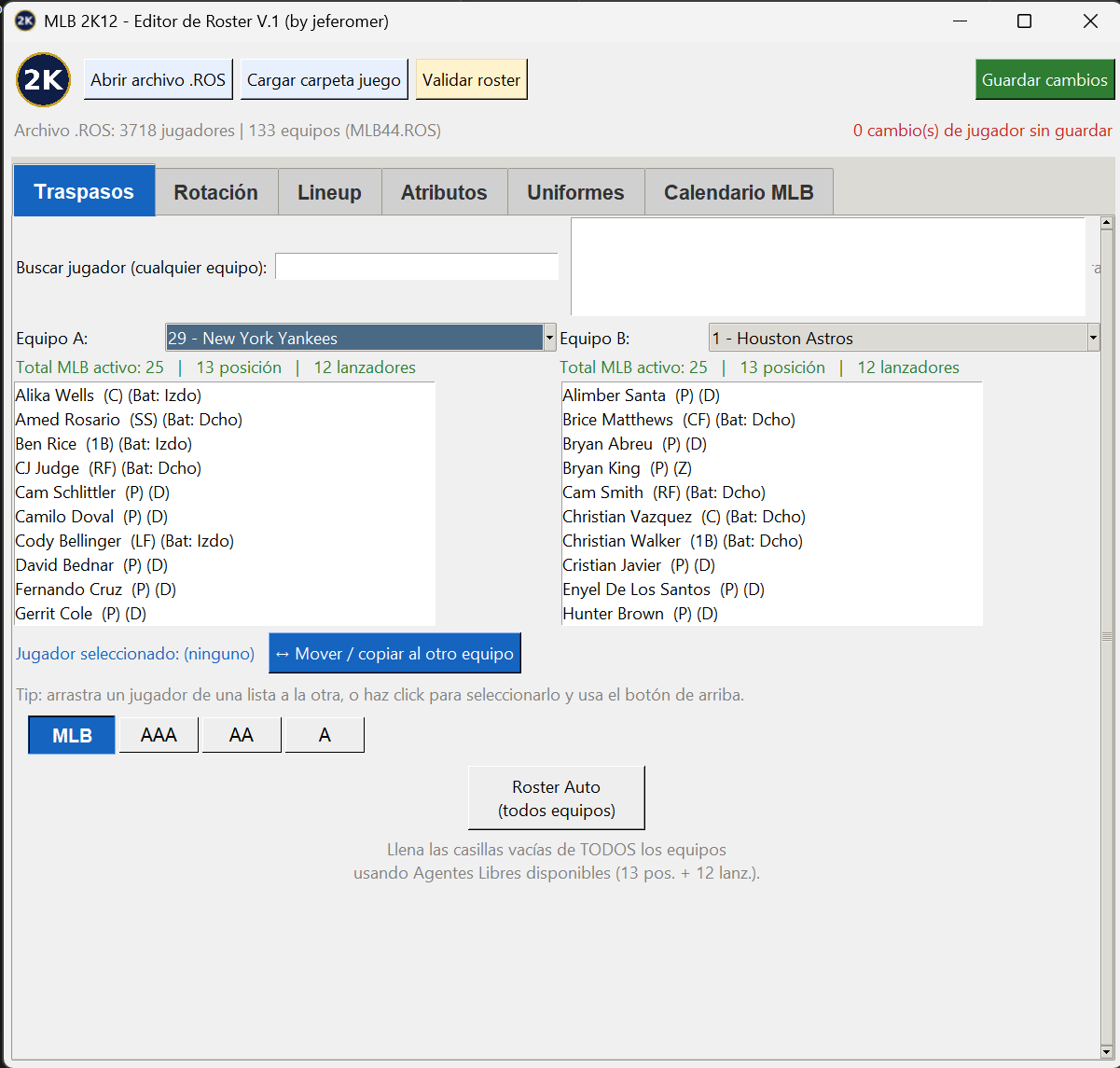Select the AA level toggle
This screenshot has width=1120, height=1068.
coord(241,735)
